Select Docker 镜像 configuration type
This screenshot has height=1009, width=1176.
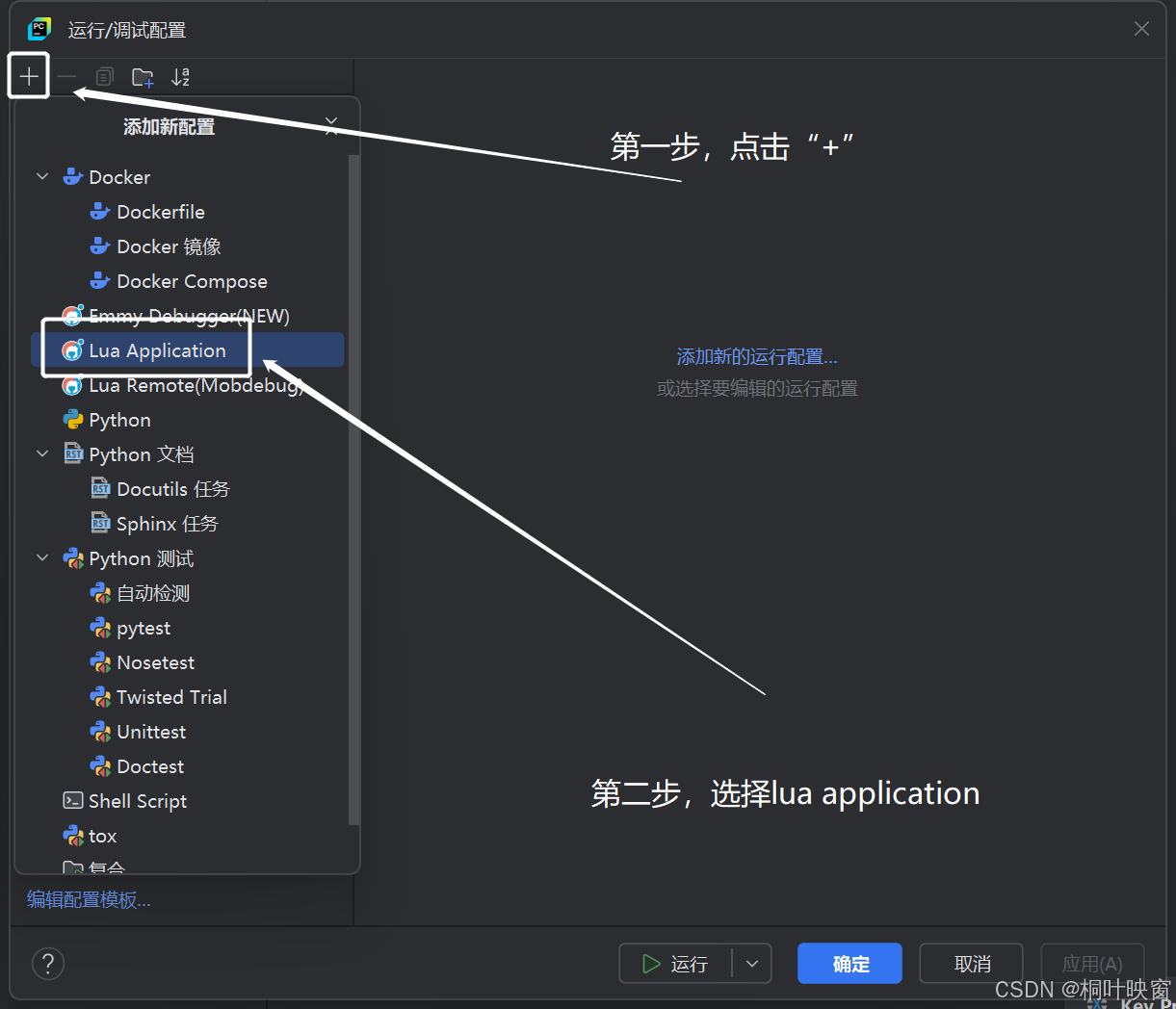point(188,246)
